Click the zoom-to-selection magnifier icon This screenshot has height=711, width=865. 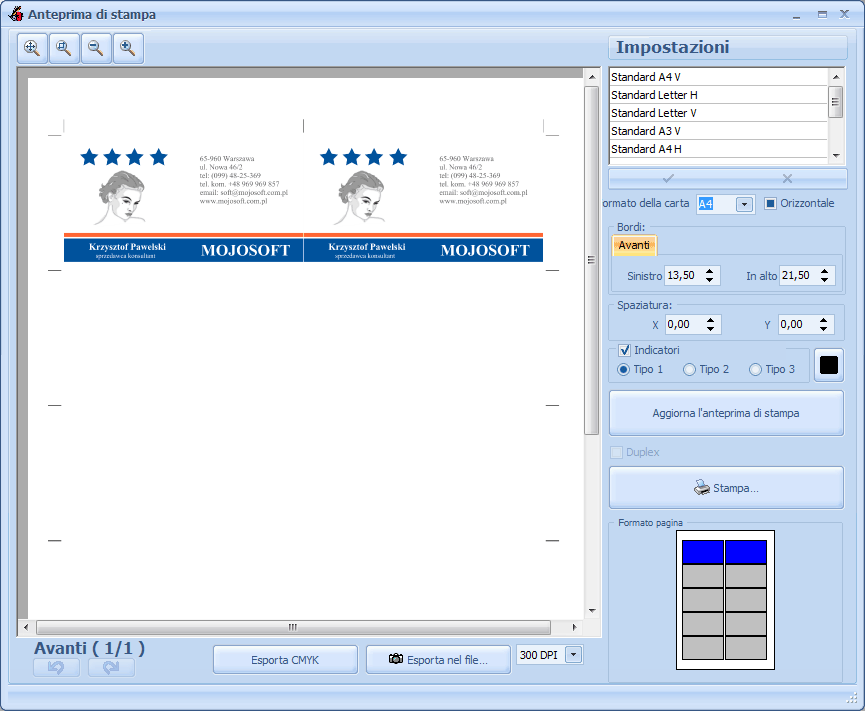click(64, 49)
